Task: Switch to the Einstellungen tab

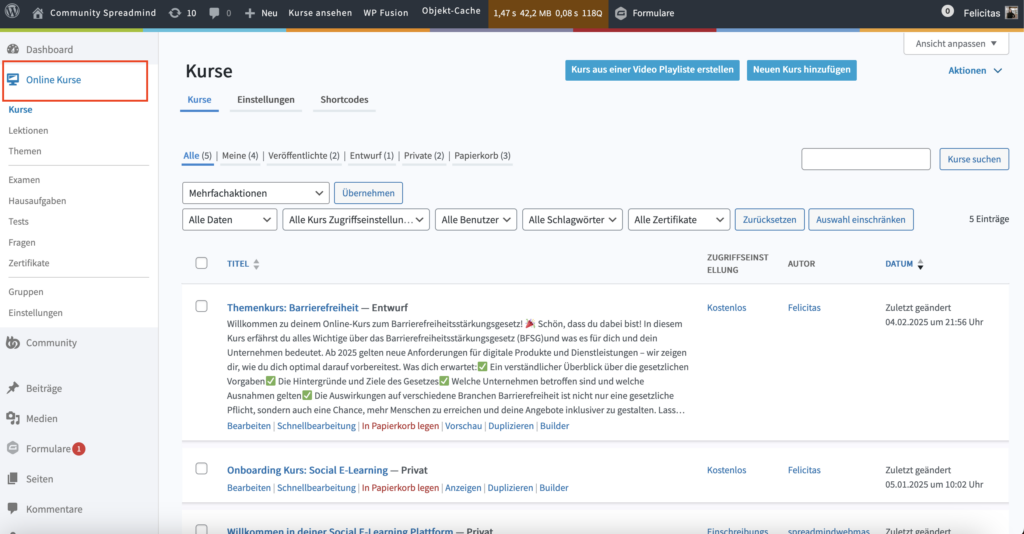Action: pos(265,100)
